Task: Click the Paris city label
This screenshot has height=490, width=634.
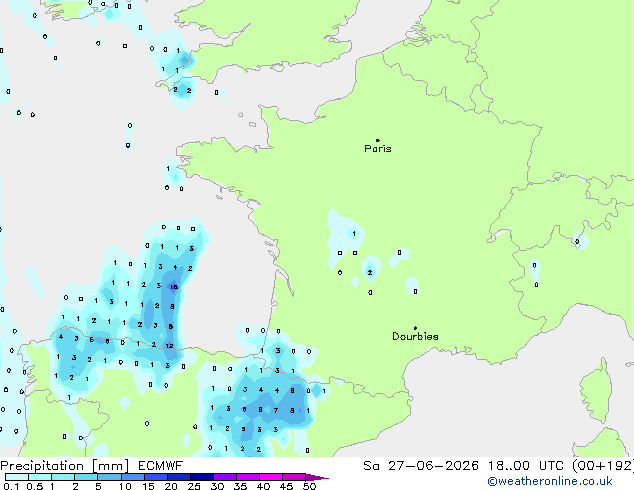Action: tap(378, 149)
